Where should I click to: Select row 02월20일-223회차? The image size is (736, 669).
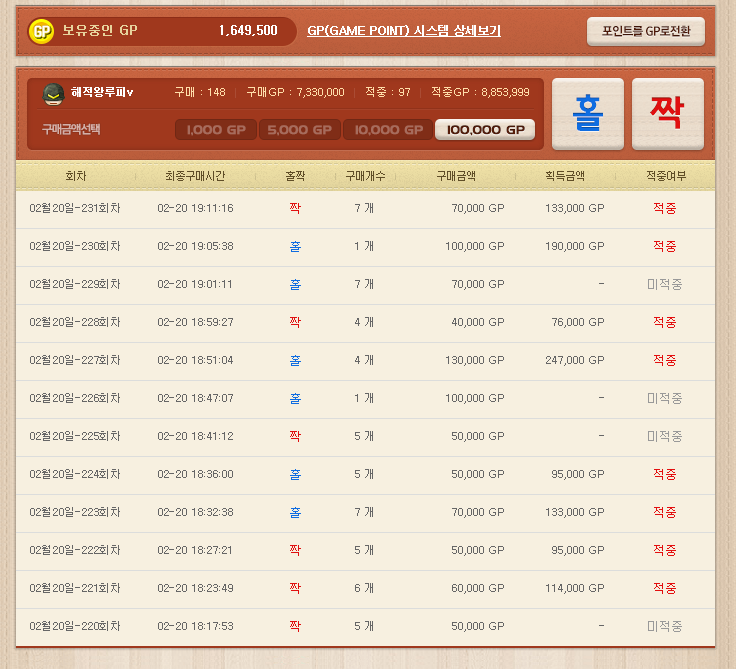pyautogui.click(x=365, y=513)
